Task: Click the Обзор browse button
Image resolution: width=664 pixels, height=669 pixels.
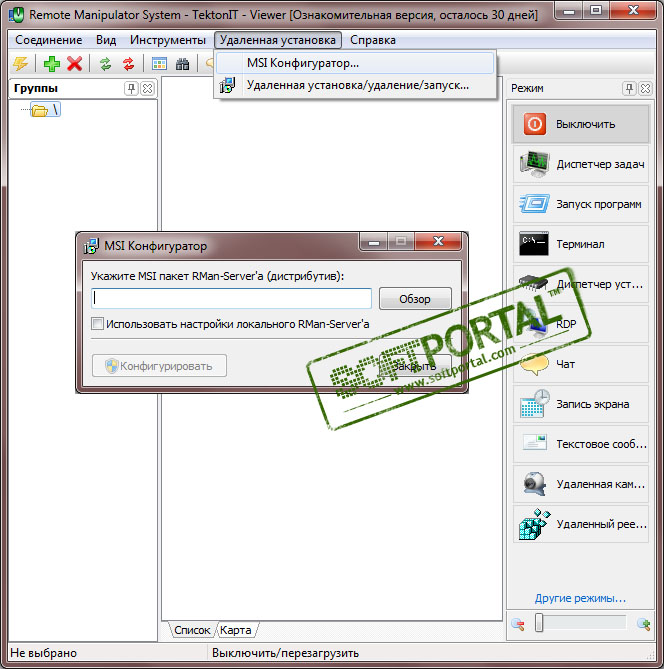Action: click(415, 299)
